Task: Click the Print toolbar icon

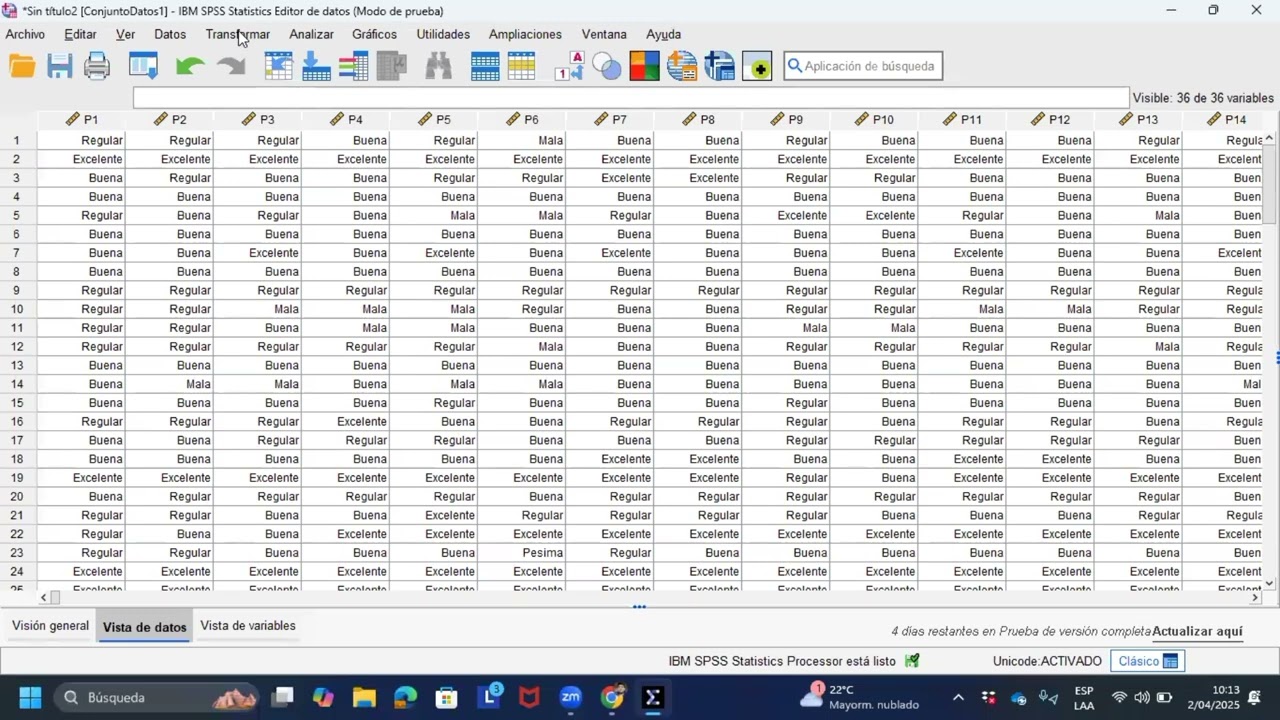Action: (x=97, y=66)
